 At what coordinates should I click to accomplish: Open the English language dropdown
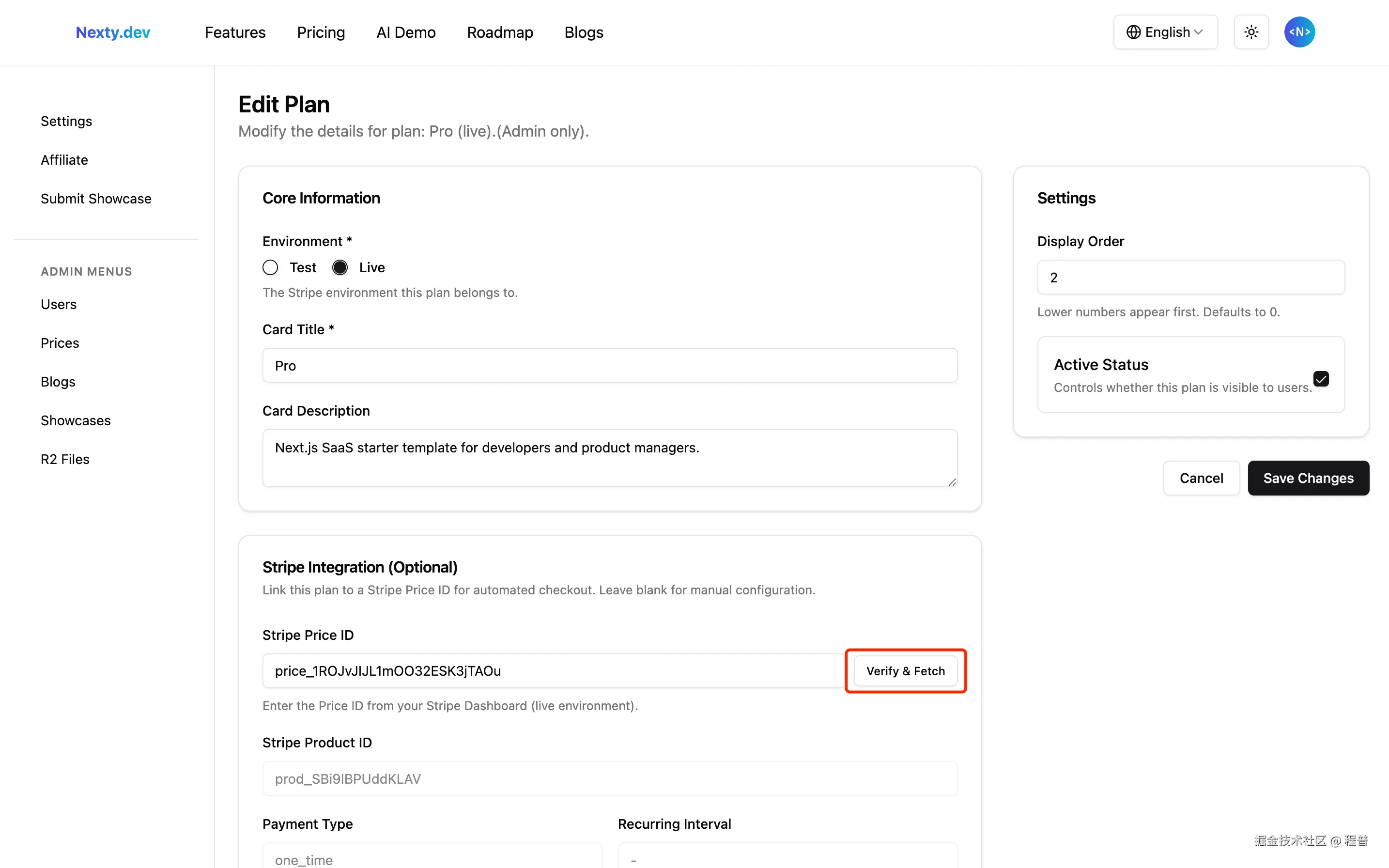tap(1165, 31)
